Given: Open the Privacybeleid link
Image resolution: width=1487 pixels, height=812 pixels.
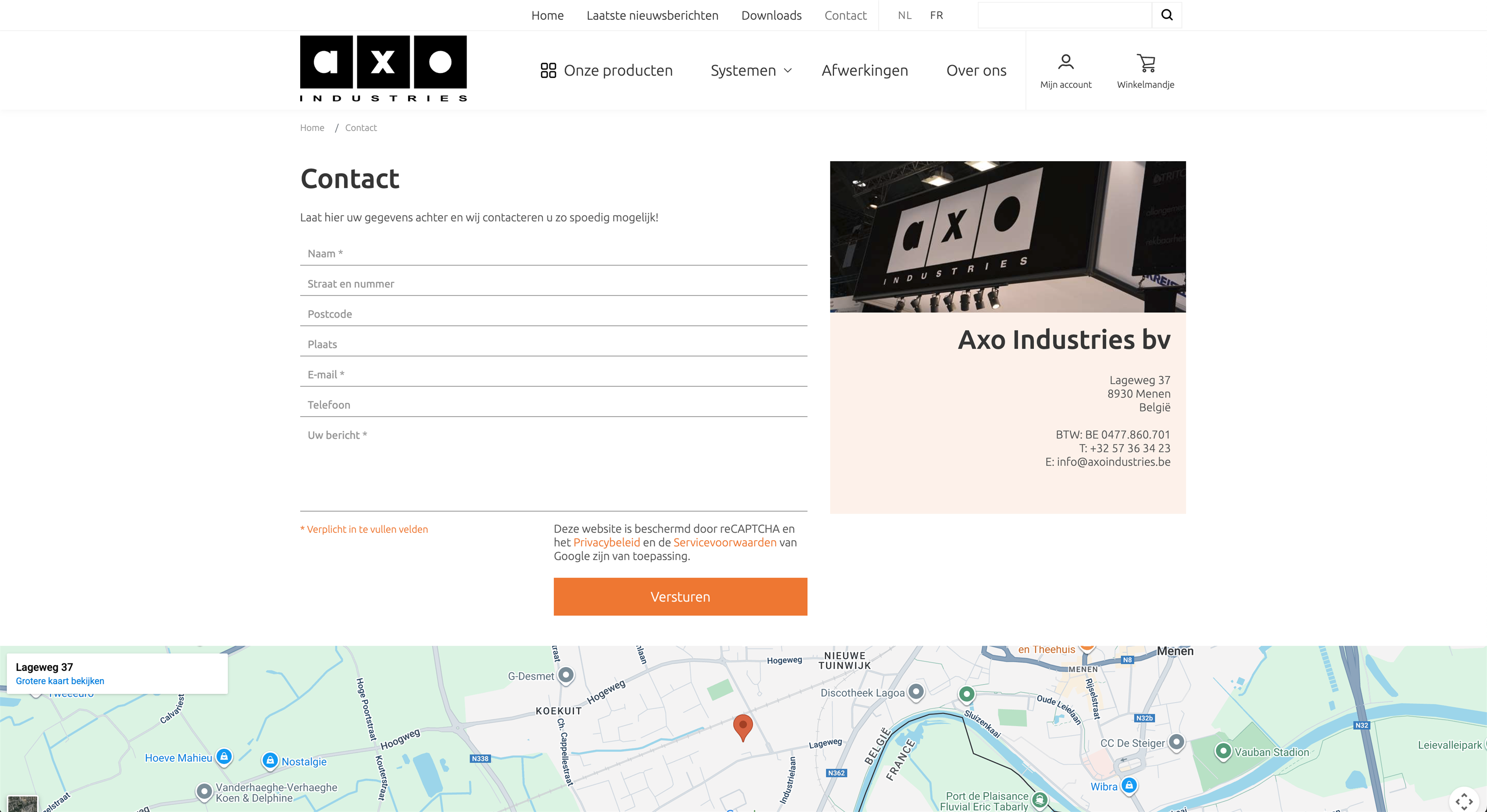Looking at the screenshot, I should click(x=606, y=543).
